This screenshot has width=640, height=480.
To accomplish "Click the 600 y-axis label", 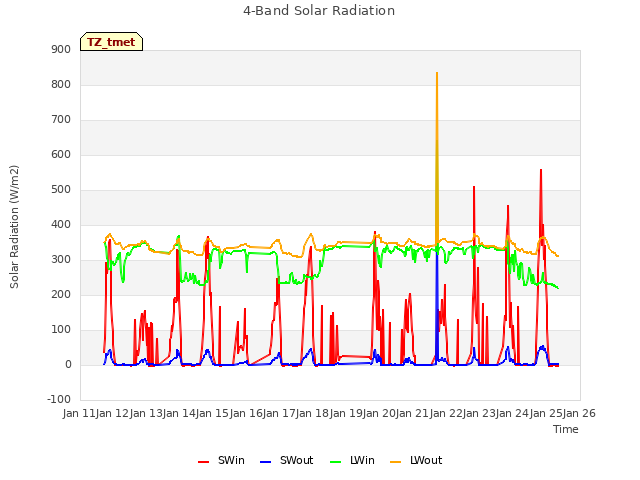I will 61,154.
